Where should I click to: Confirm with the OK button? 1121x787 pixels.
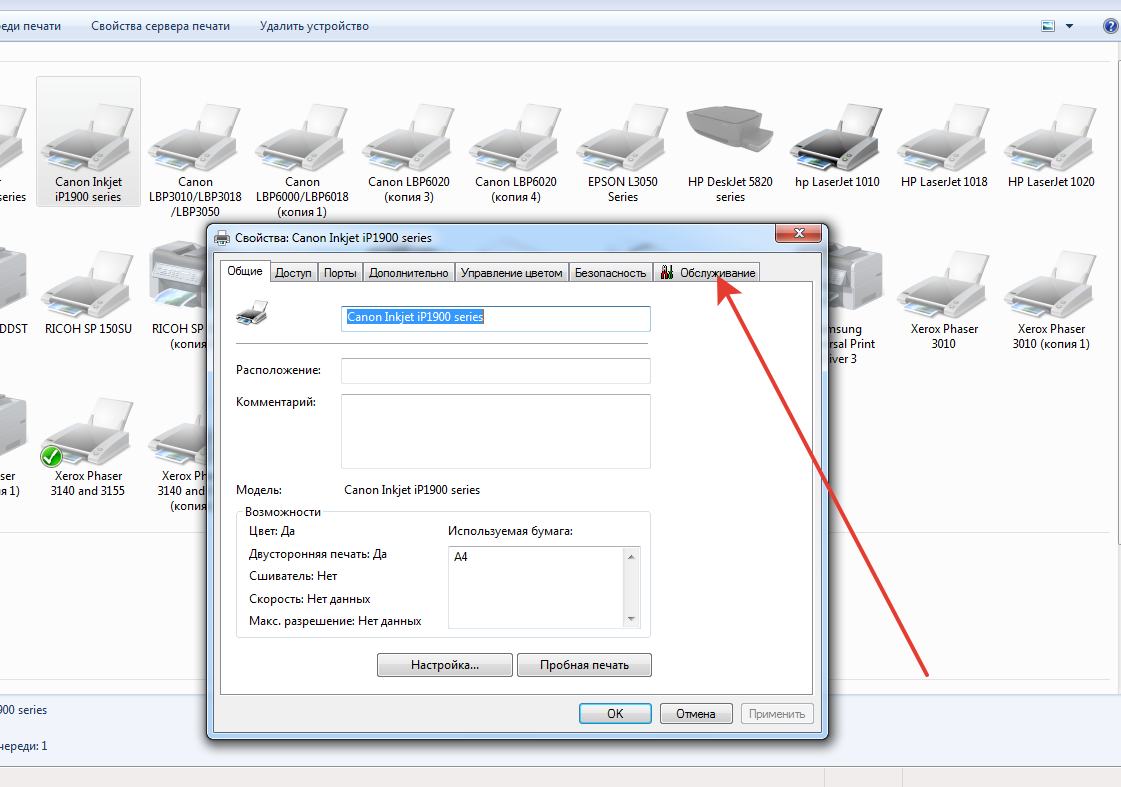[615, 713]
